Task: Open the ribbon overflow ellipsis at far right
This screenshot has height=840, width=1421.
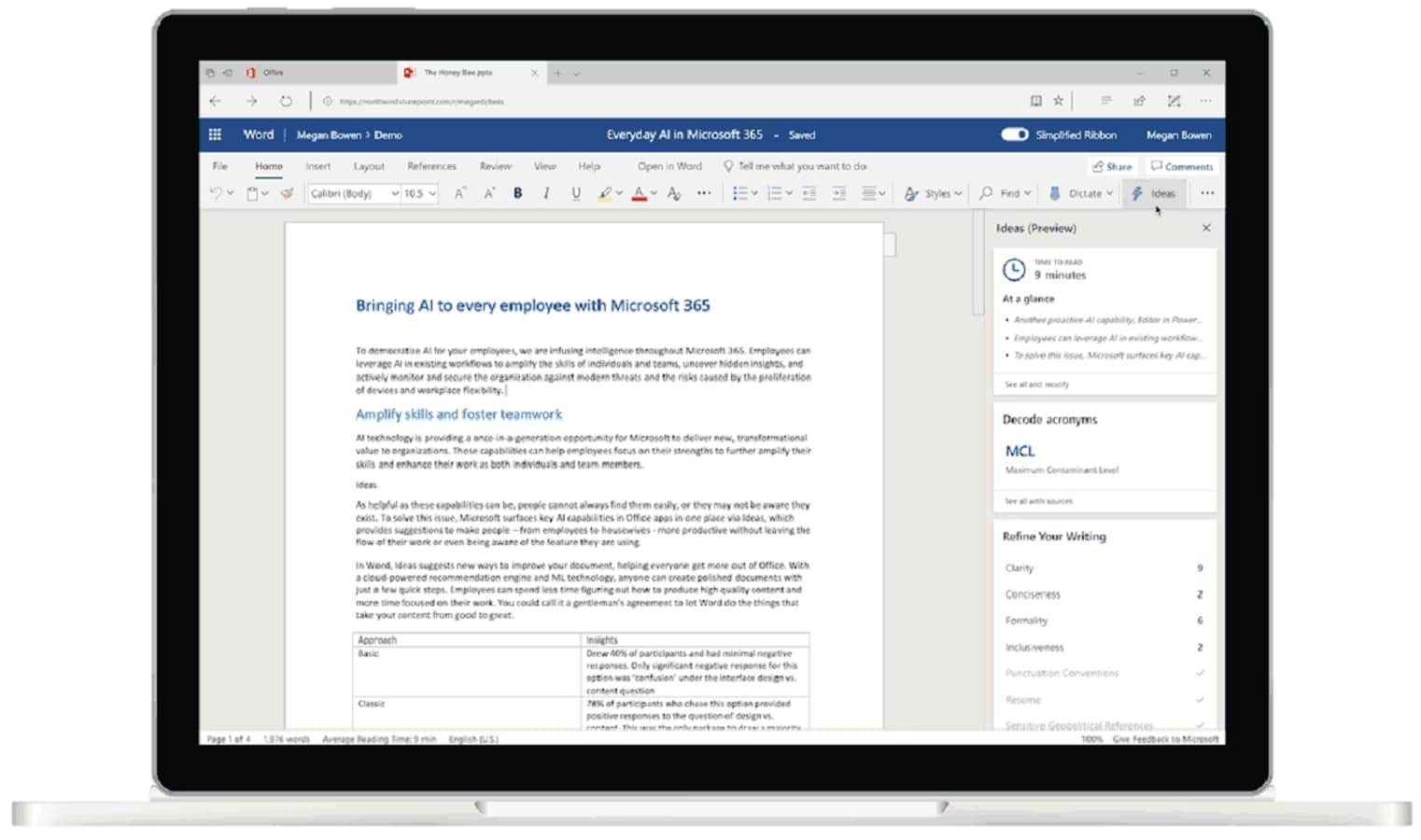Action: 1207,193
